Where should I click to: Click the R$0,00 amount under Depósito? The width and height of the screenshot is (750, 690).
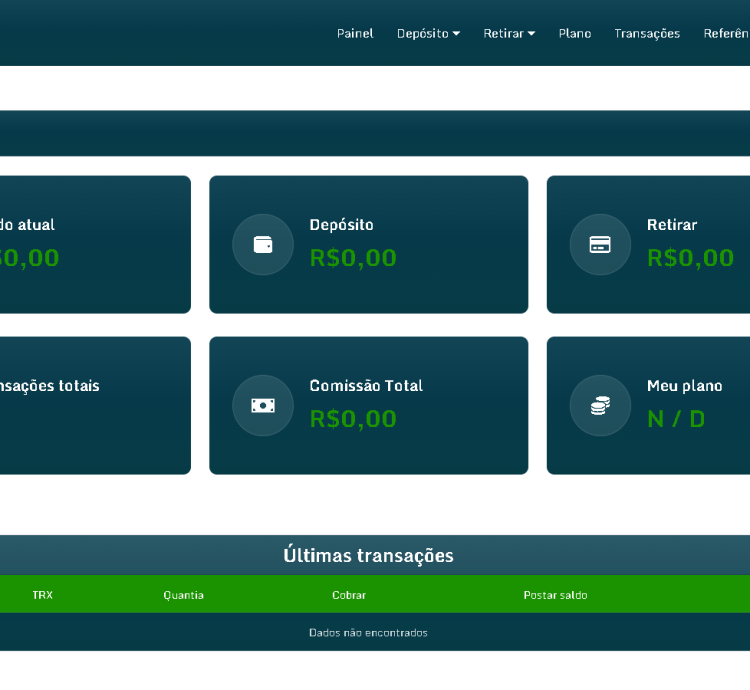click(x=353, y=258)
